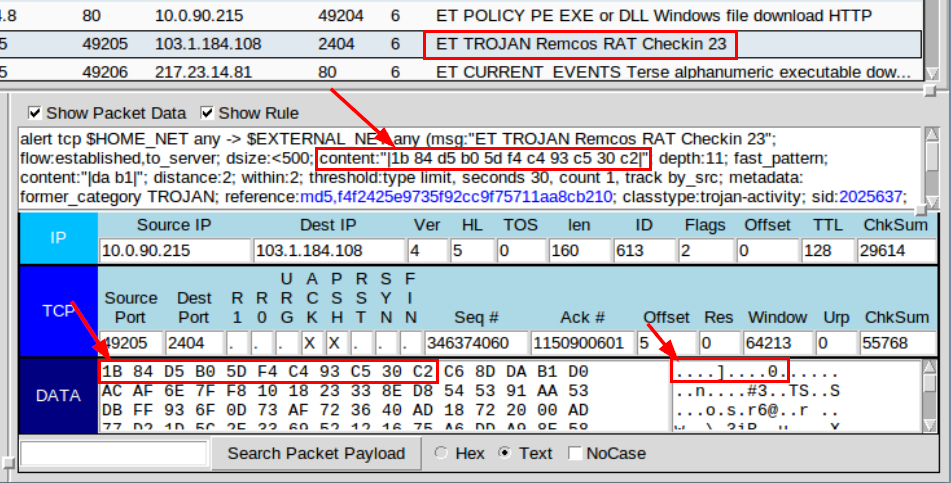Select the ET CURRENT_EVENTS Terse alphanumeric row
This screenshot has width=951, height=483.
(461, 72)
